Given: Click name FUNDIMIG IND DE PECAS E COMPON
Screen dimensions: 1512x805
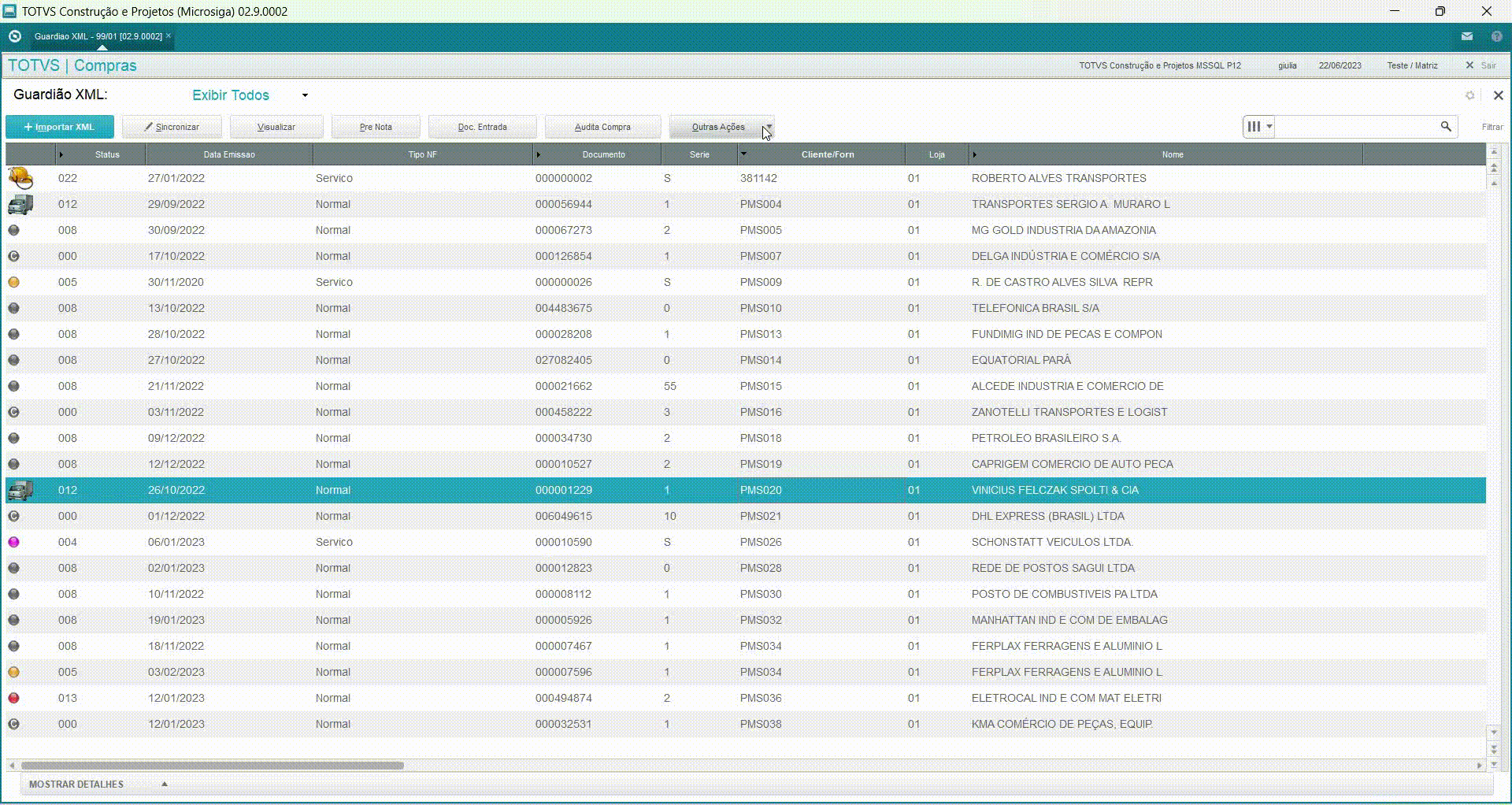Looking at the screenshot, I should 1066,334.
